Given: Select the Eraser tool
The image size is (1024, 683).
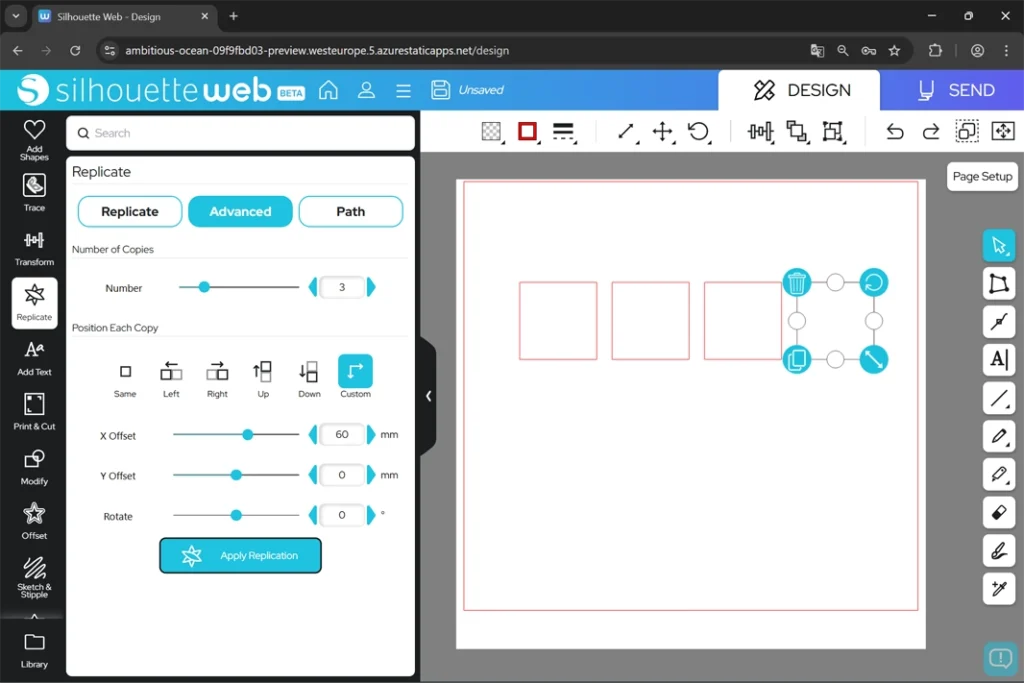Looking at the screenshot, I should [998, 512].
